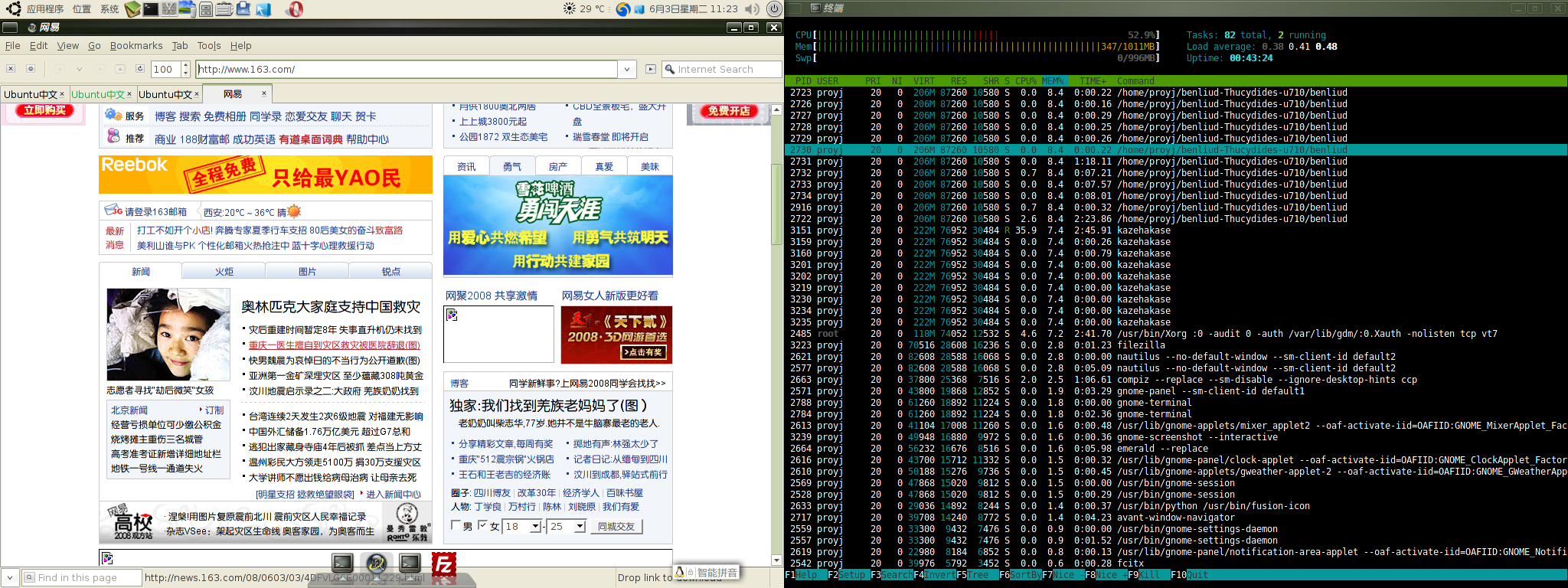
Task: Untick the 女 checkbox
Action: (482, 526)
